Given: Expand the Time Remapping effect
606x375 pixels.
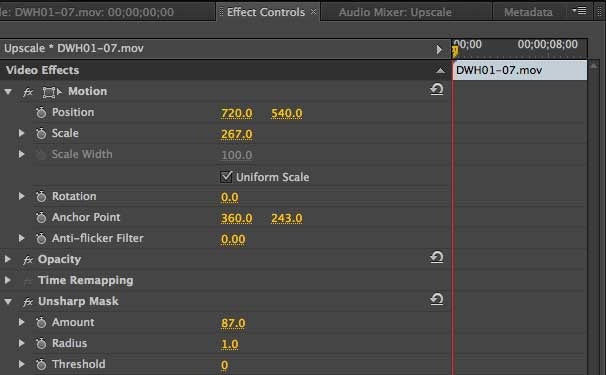Looking at the screenshot, I should 7,280.
